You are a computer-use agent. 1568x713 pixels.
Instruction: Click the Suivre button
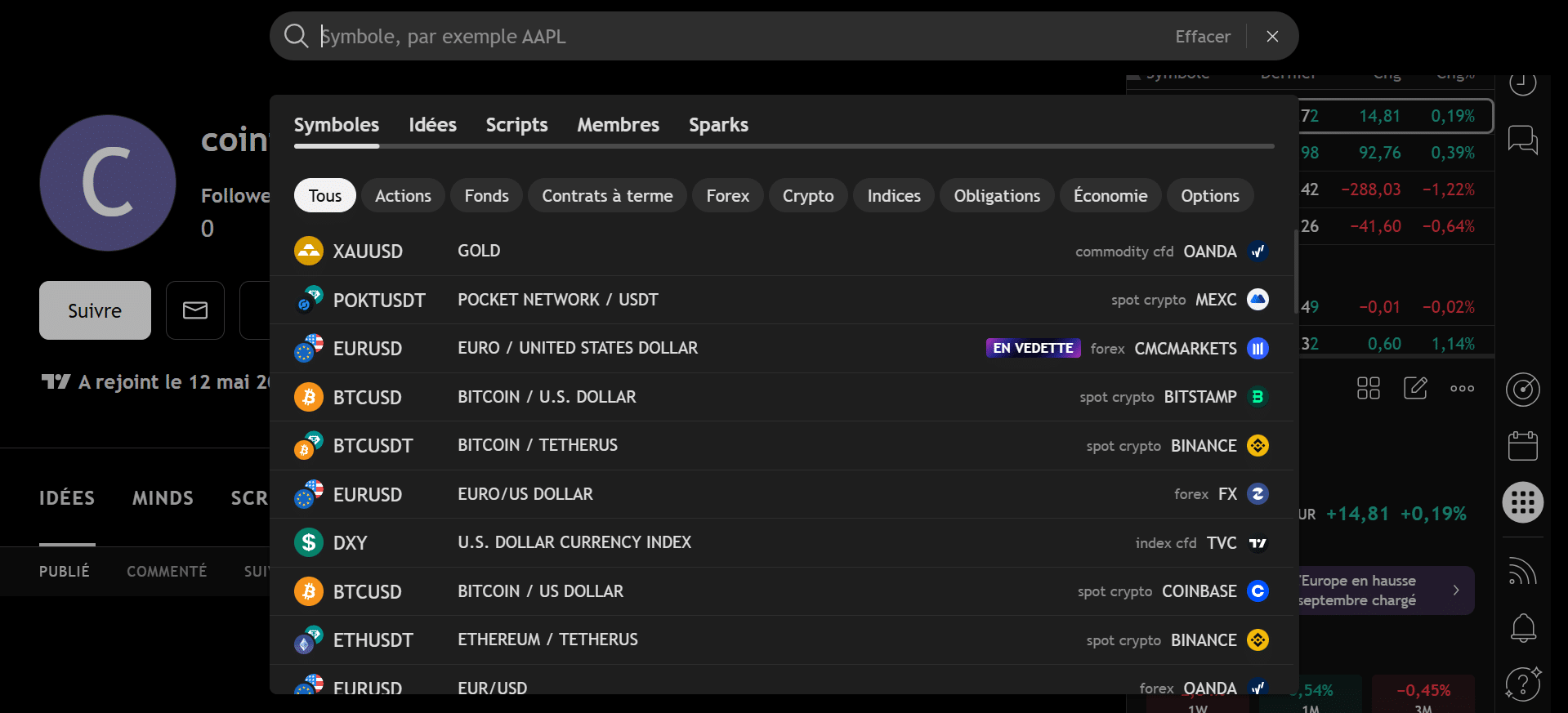[x=95, y=310]
